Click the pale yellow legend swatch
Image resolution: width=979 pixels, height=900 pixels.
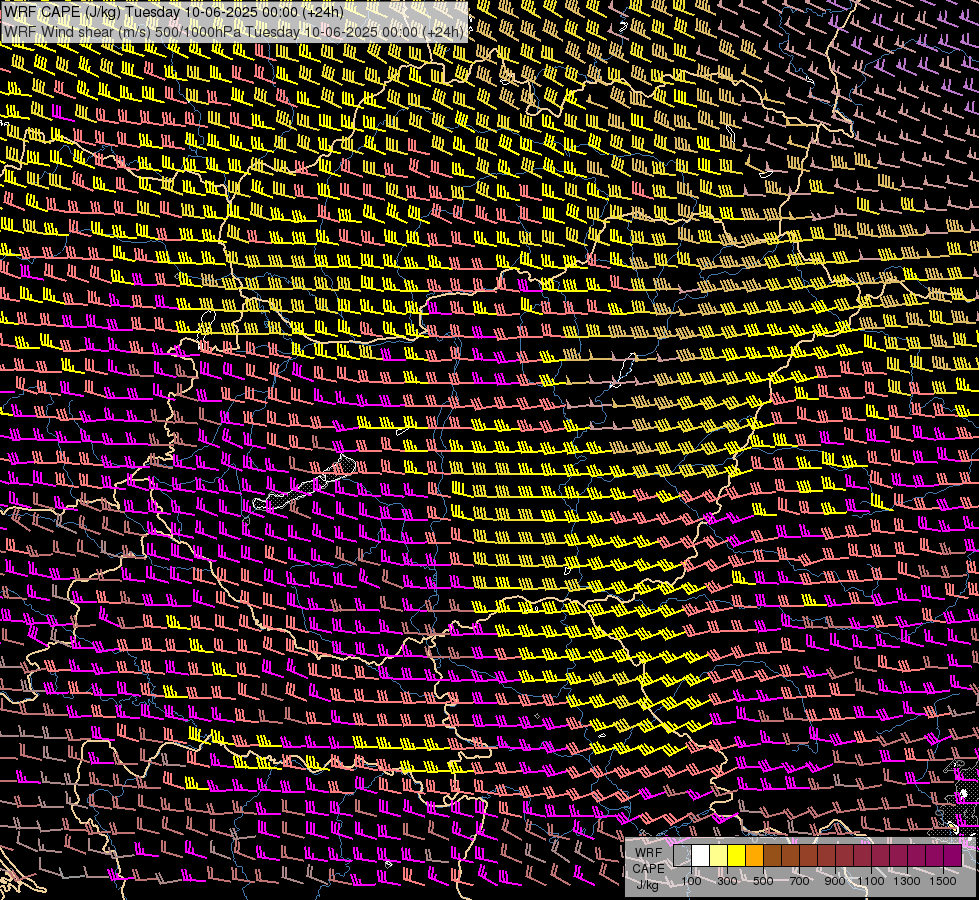[x=719, y=856]
